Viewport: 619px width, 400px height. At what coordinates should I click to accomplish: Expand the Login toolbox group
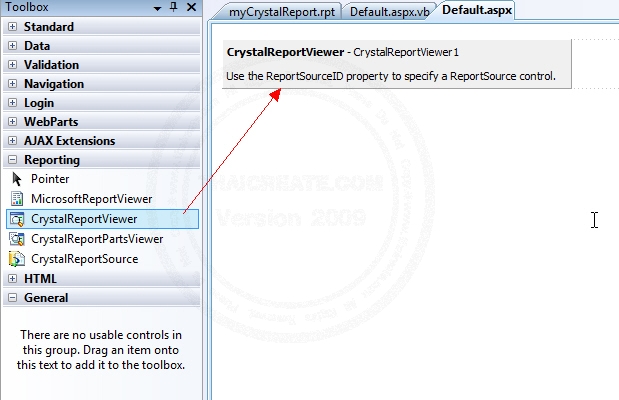click(x=13, y=102)
